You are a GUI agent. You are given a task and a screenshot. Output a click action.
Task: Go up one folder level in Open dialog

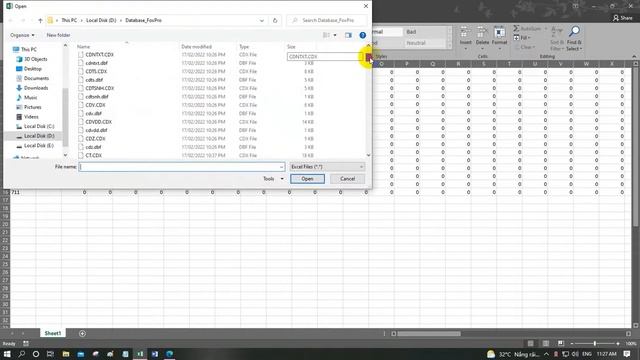click(40, 20)
